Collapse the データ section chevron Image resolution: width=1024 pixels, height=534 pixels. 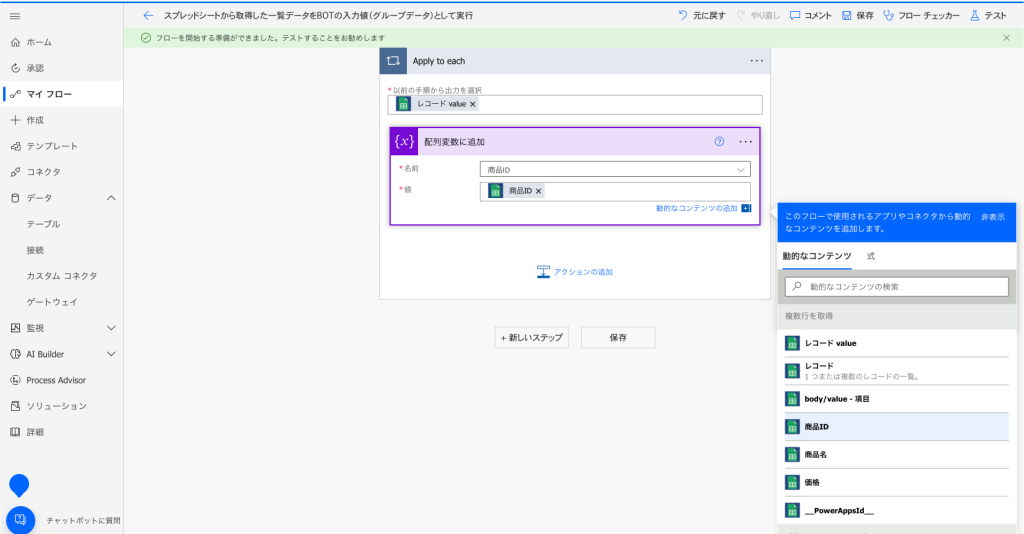pyautogui.click(x=111, y=198)
